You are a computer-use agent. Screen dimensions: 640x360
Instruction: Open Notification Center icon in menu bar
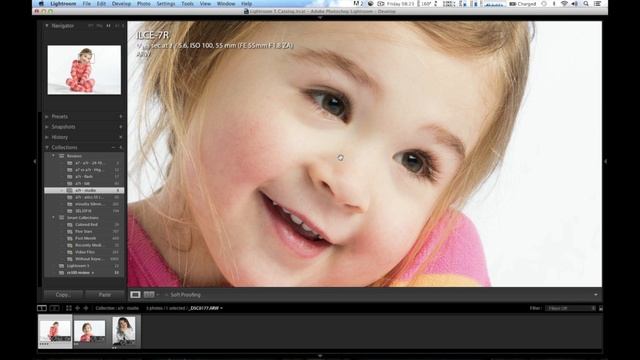coord(597,4)
